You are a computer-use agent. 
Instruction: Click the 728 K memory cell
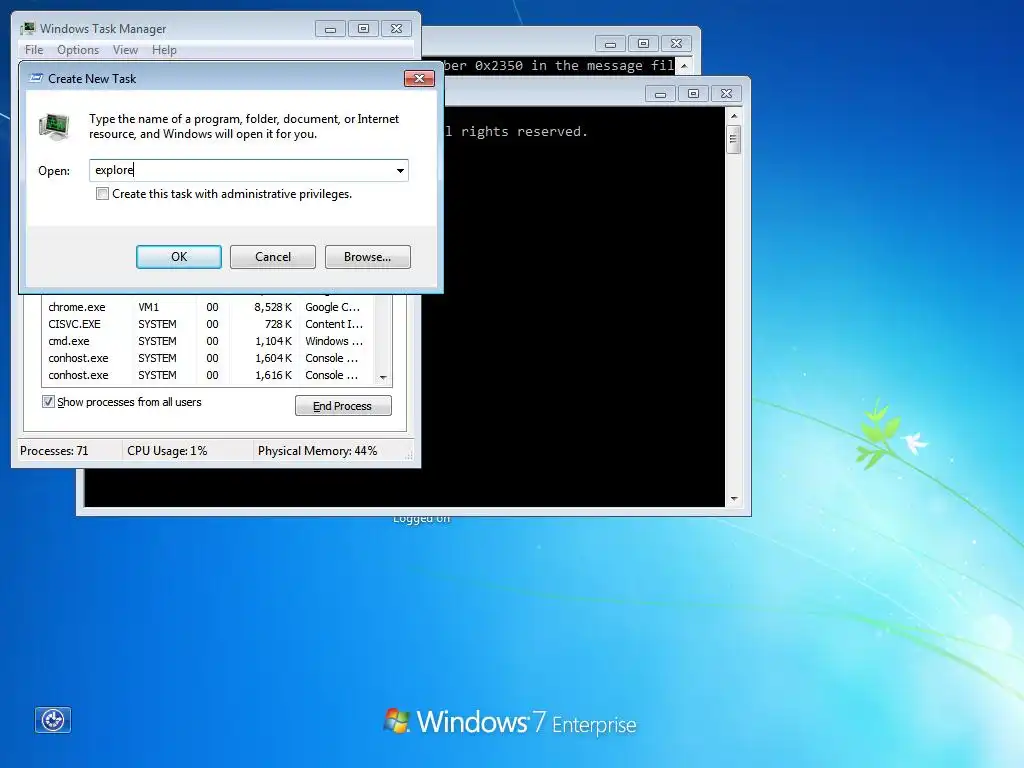278,324
